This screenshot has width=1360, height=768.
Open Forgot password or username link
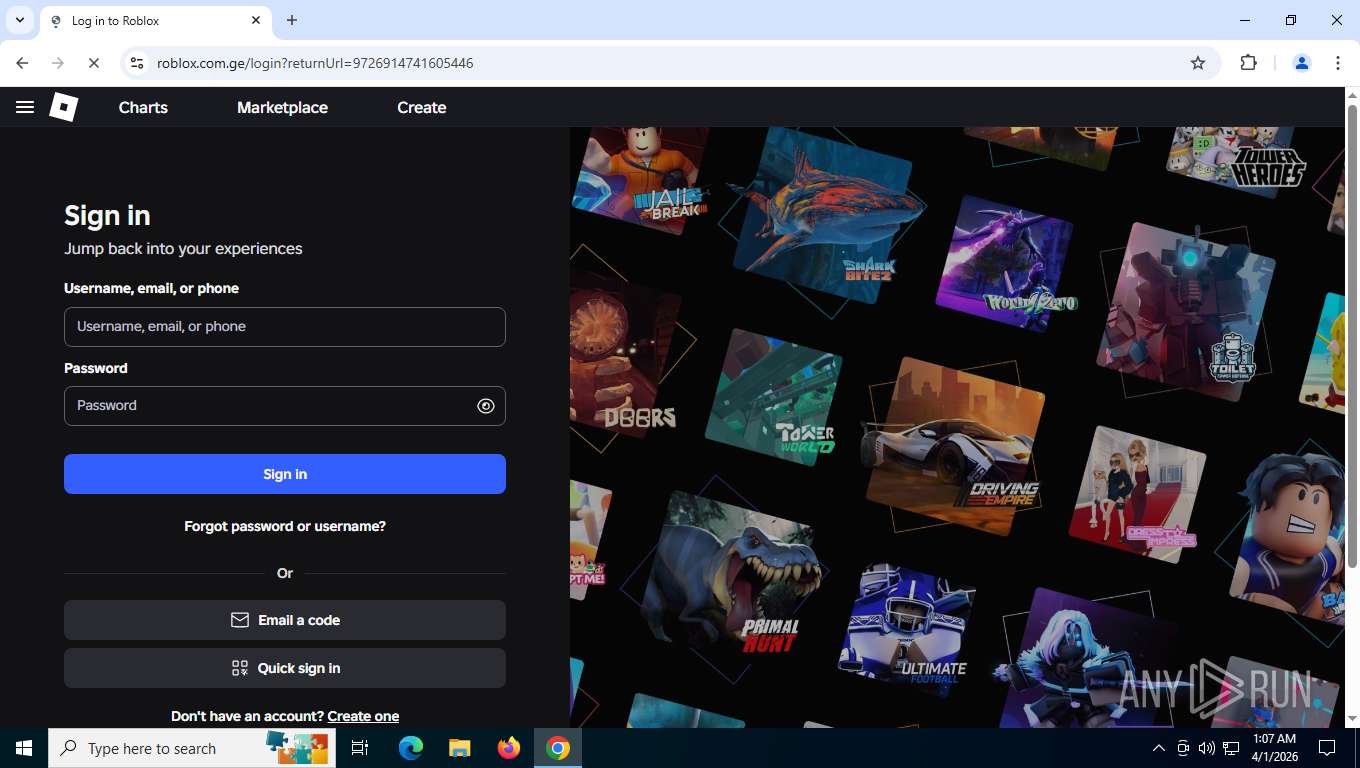(285, 526)
